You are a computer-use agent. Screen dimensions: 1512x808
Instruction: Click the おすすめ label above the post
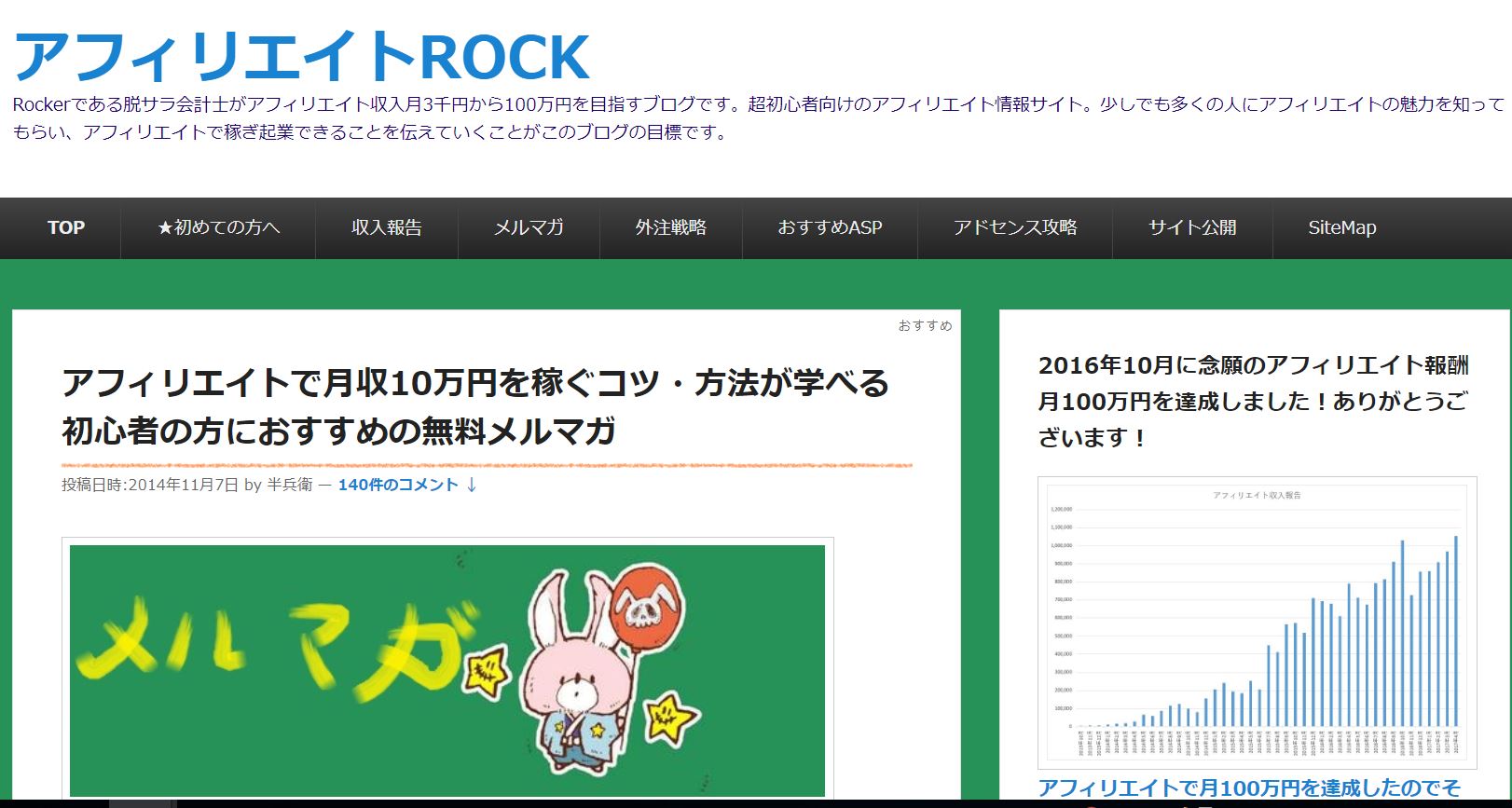(925, 325)
